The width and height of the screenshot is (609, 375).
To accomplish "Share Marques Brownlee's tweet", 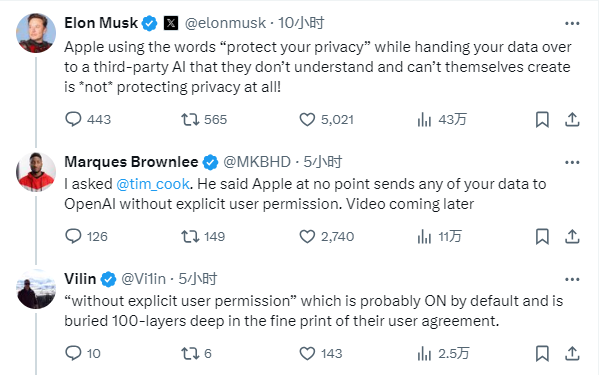I will pyautogui.click(x=572, y=236).
